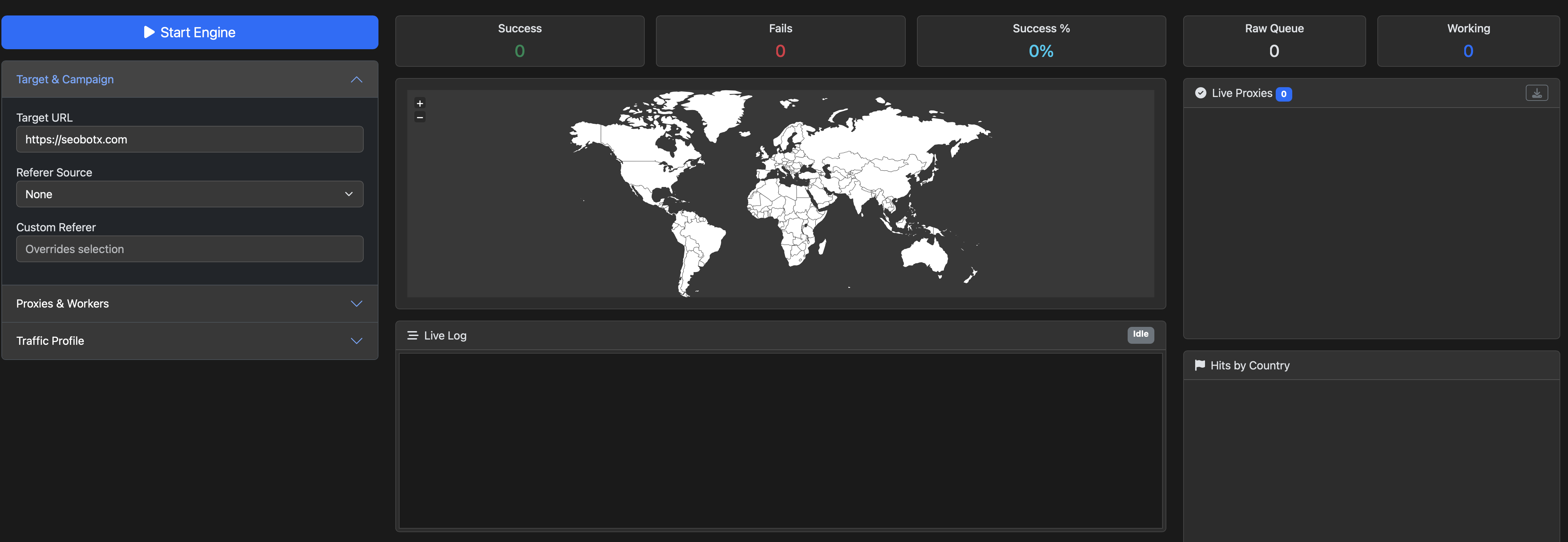Screen dimensions: 1568x542
Task: Open the Referer Source dropdown
Action: click(189, 194)
